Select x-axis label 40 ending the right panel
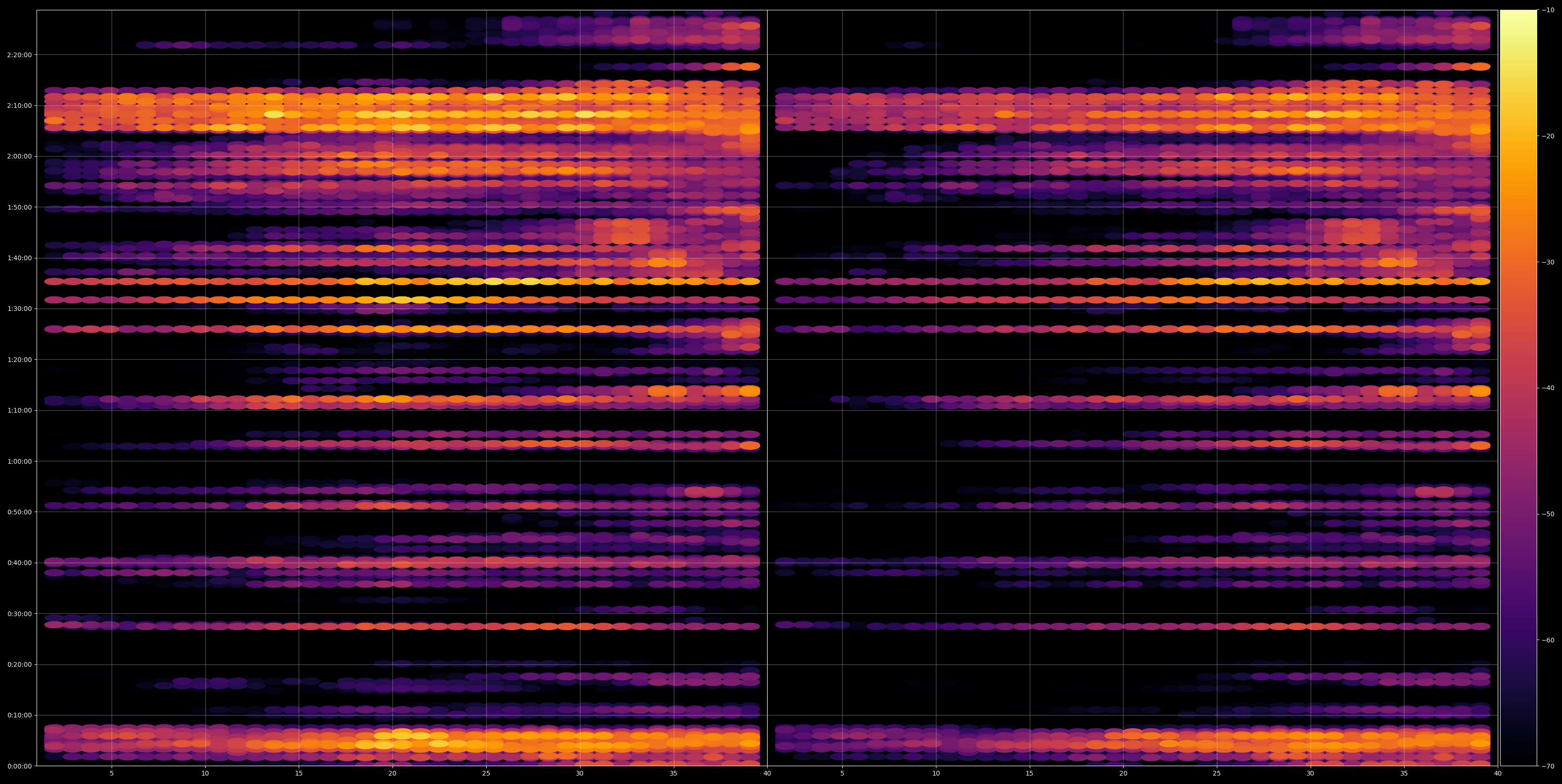Image resolution: width=1562 pixels, height=784 pixels. 1498,774
